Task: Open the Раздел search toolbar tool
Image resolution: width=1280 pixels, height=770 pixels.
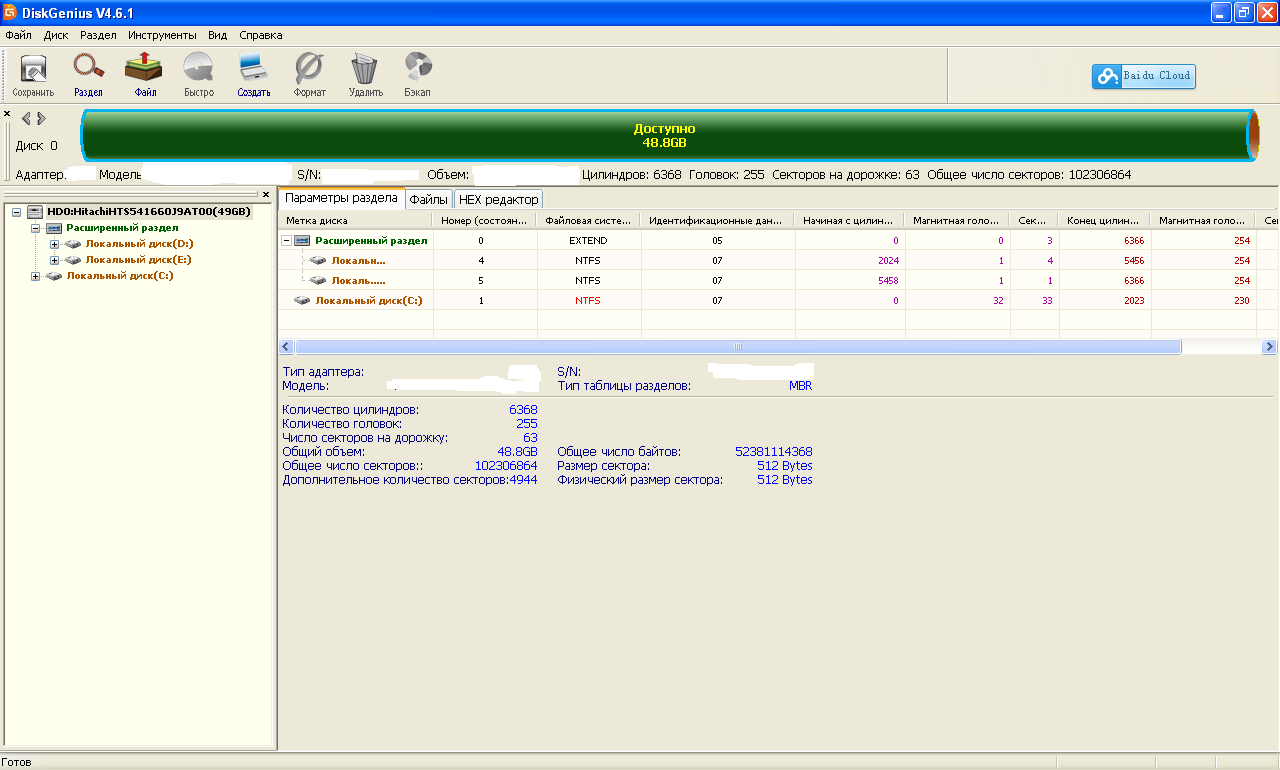Action: click(88, 75)
